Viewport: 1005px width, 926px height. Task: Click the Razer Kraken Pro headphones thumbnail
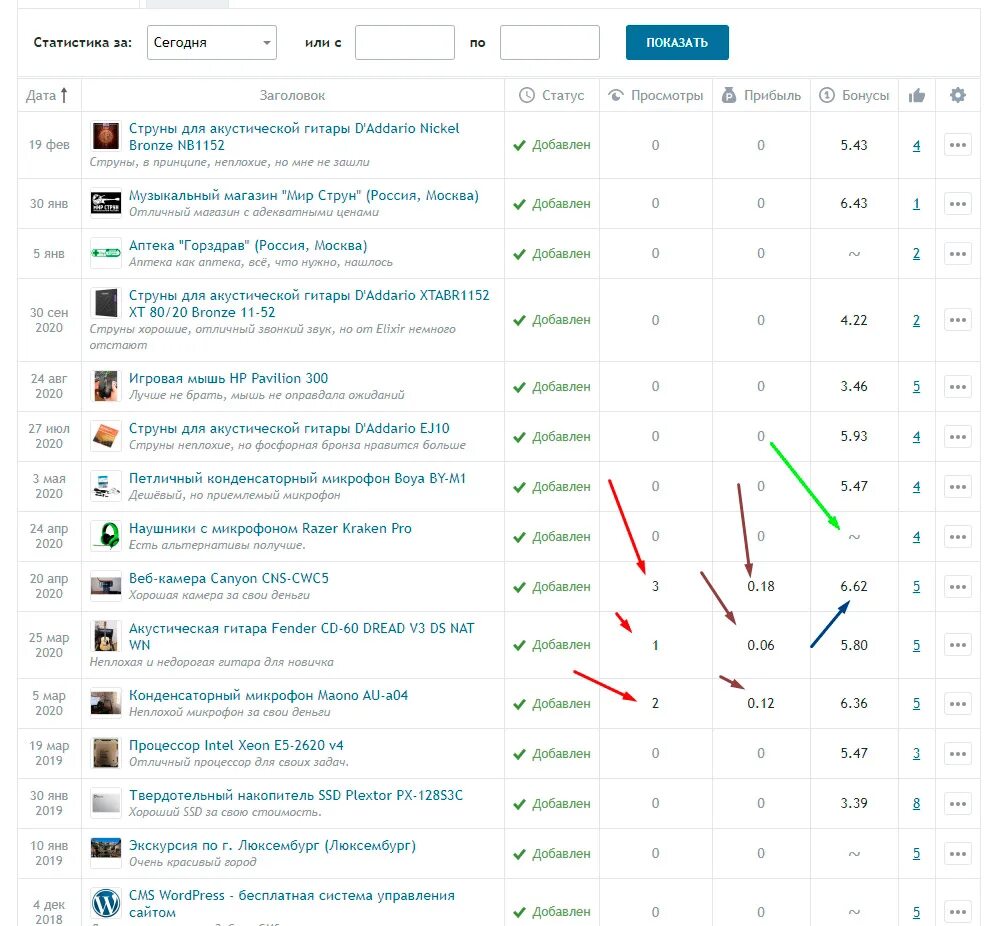(106, 536)
